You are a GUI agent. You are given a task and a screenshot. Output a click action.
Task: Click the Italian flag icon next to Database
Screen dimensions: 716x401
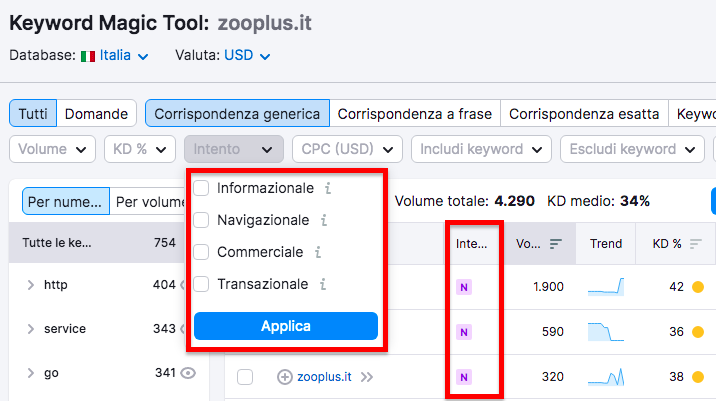[x=88, y=56]
